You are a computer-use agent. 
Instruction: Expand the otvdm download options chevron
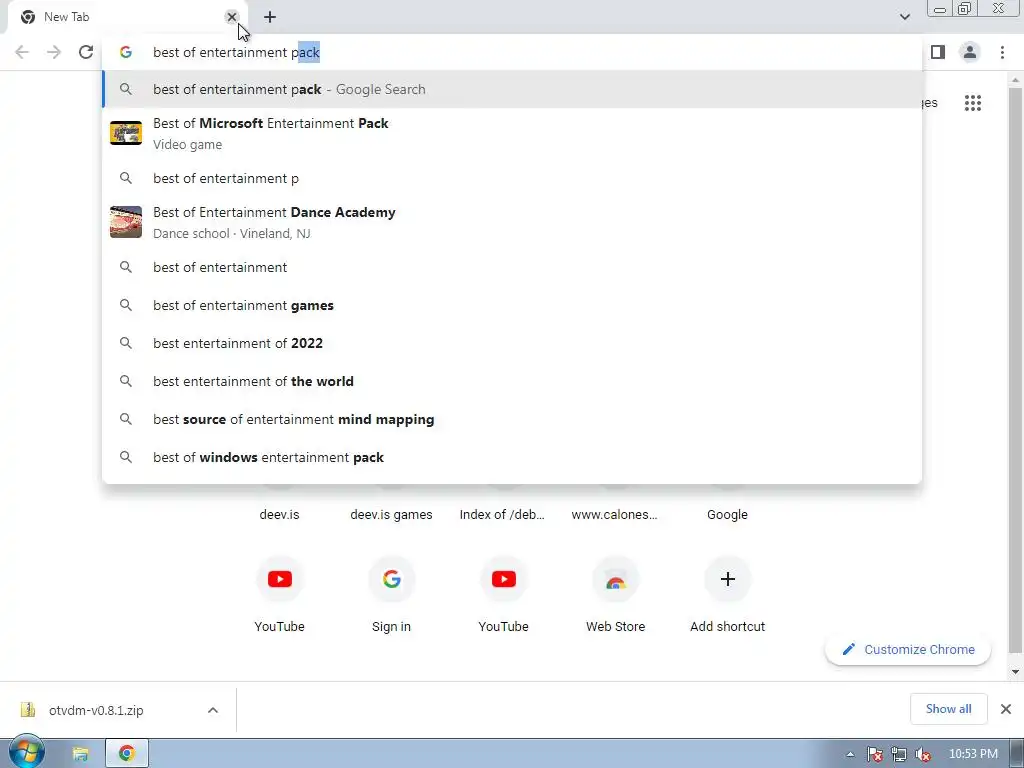point(213,710)
